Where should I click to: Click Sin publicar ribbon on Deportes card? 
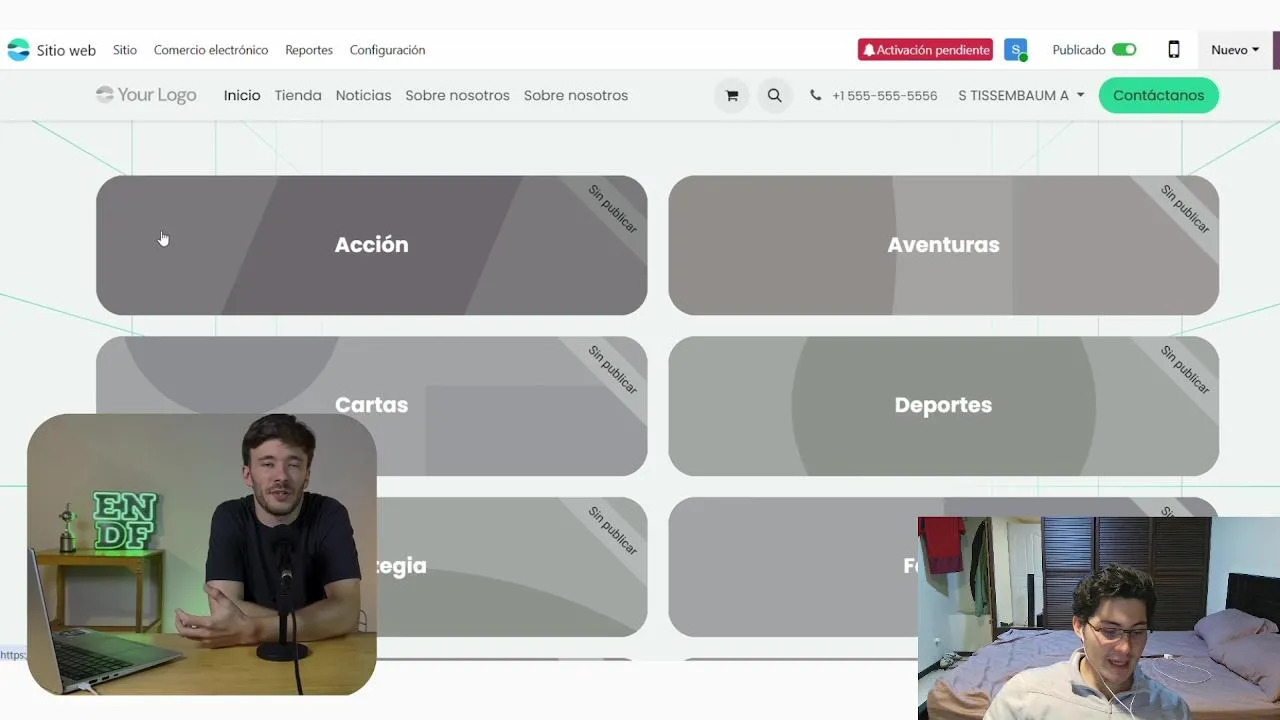1185,370
